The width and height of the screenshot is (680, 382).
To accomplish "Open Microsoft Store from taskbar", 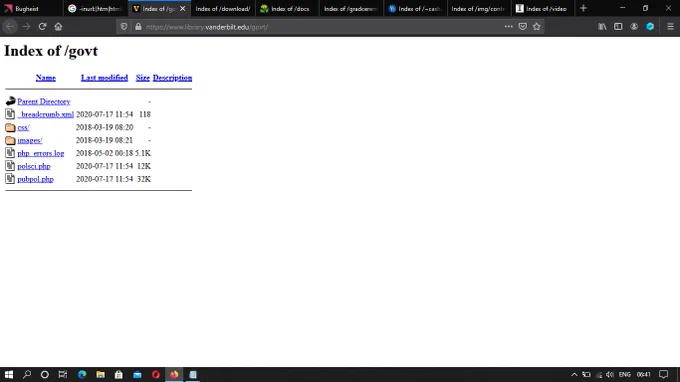I will (119, 374).
